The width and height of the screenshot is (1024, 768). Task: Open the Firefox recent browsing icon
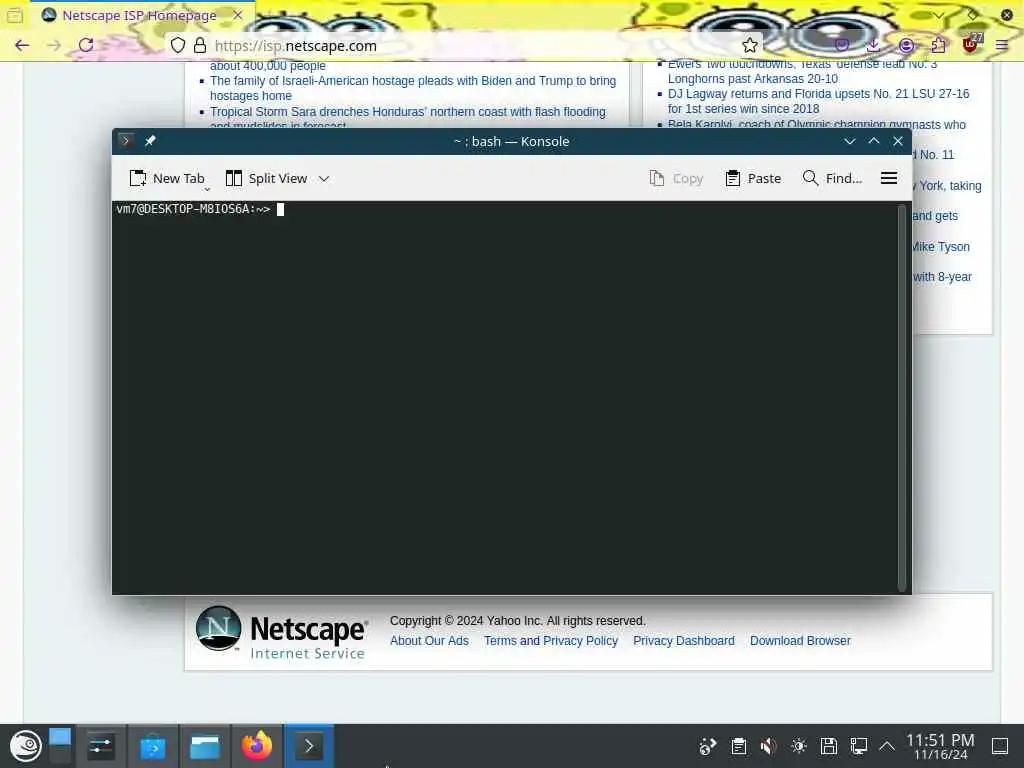click(15, 15)
